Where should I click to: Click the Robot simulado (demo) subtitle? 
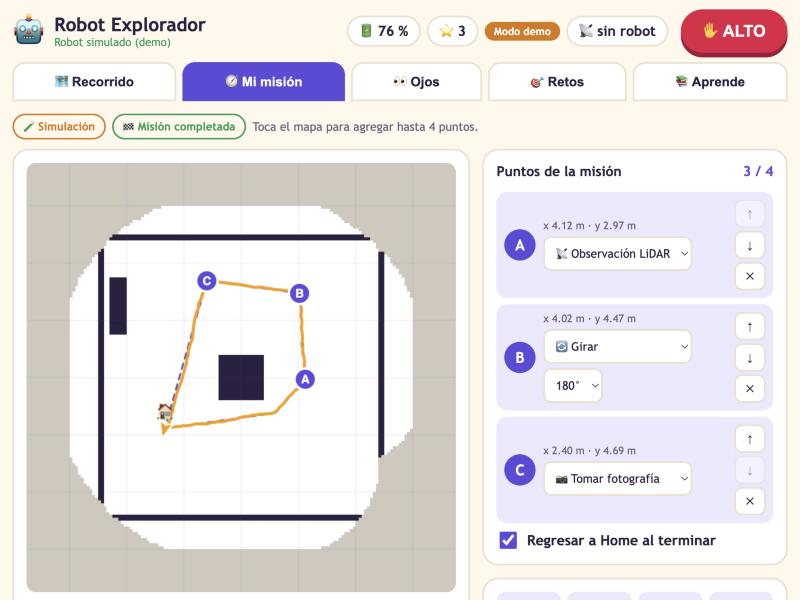click(x=113, y=42)
